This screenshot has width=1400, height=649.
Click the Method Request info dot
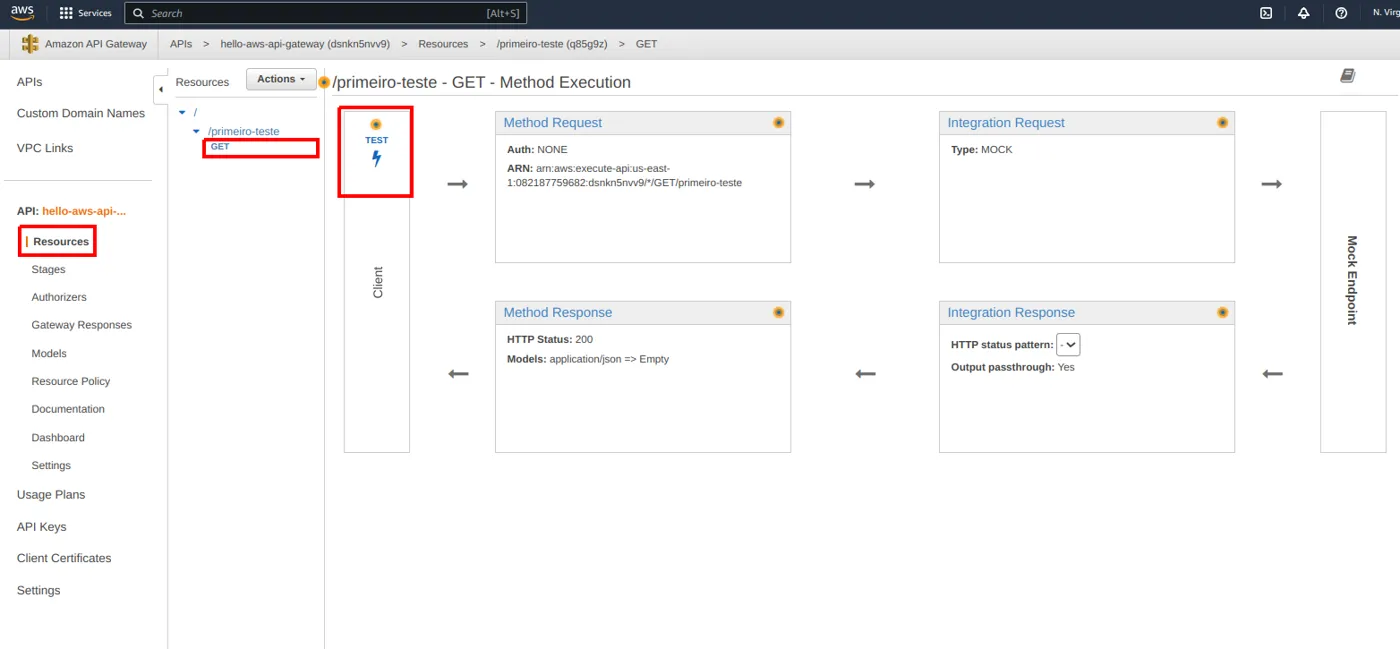coord(778,122)
